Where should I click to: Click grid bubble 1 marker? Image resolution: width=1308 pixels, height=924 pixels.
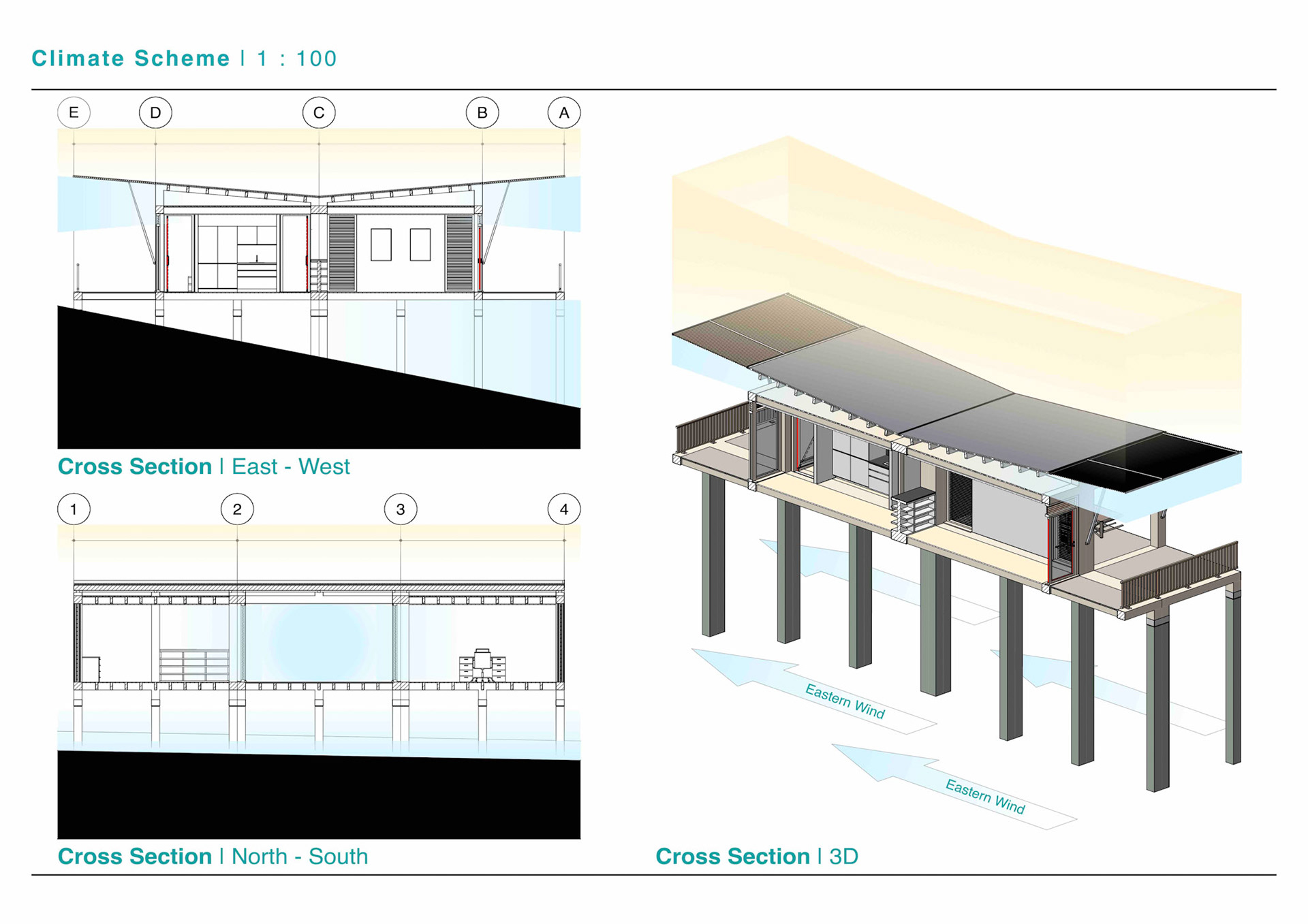74,509
